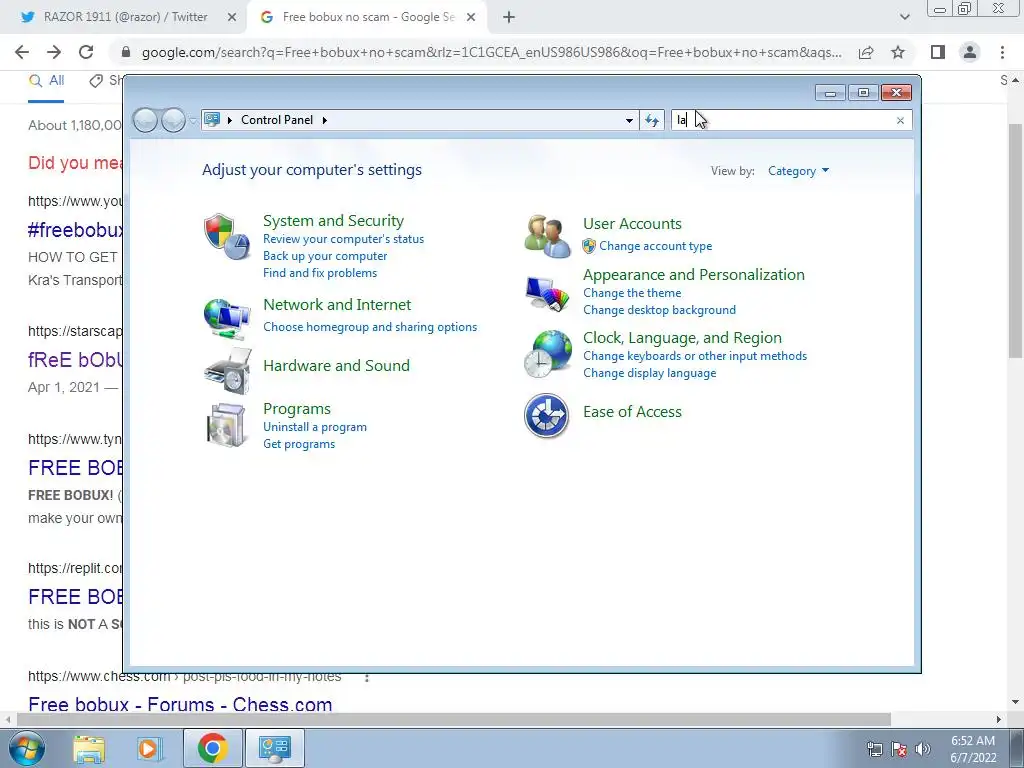
Task: Open a new Chrome tab
Action: click(509, 17)
